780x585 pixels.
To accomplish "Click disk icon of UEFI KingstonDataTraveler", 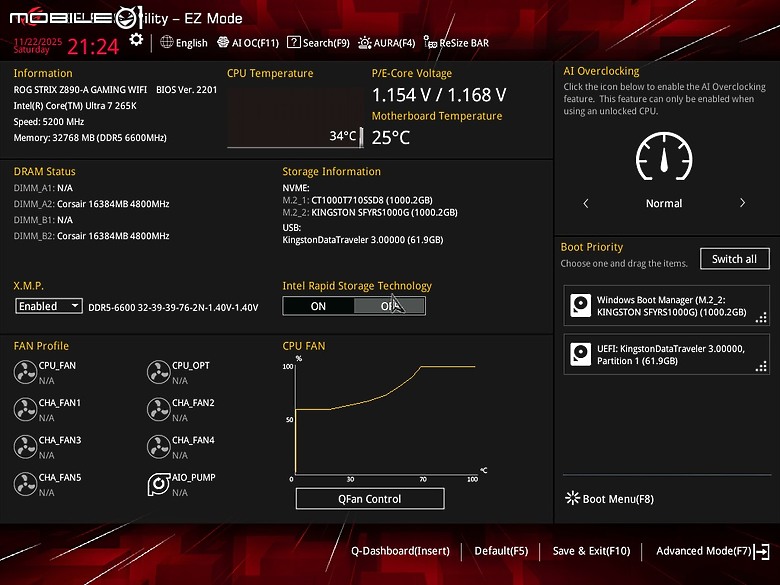I will [581, 354].
